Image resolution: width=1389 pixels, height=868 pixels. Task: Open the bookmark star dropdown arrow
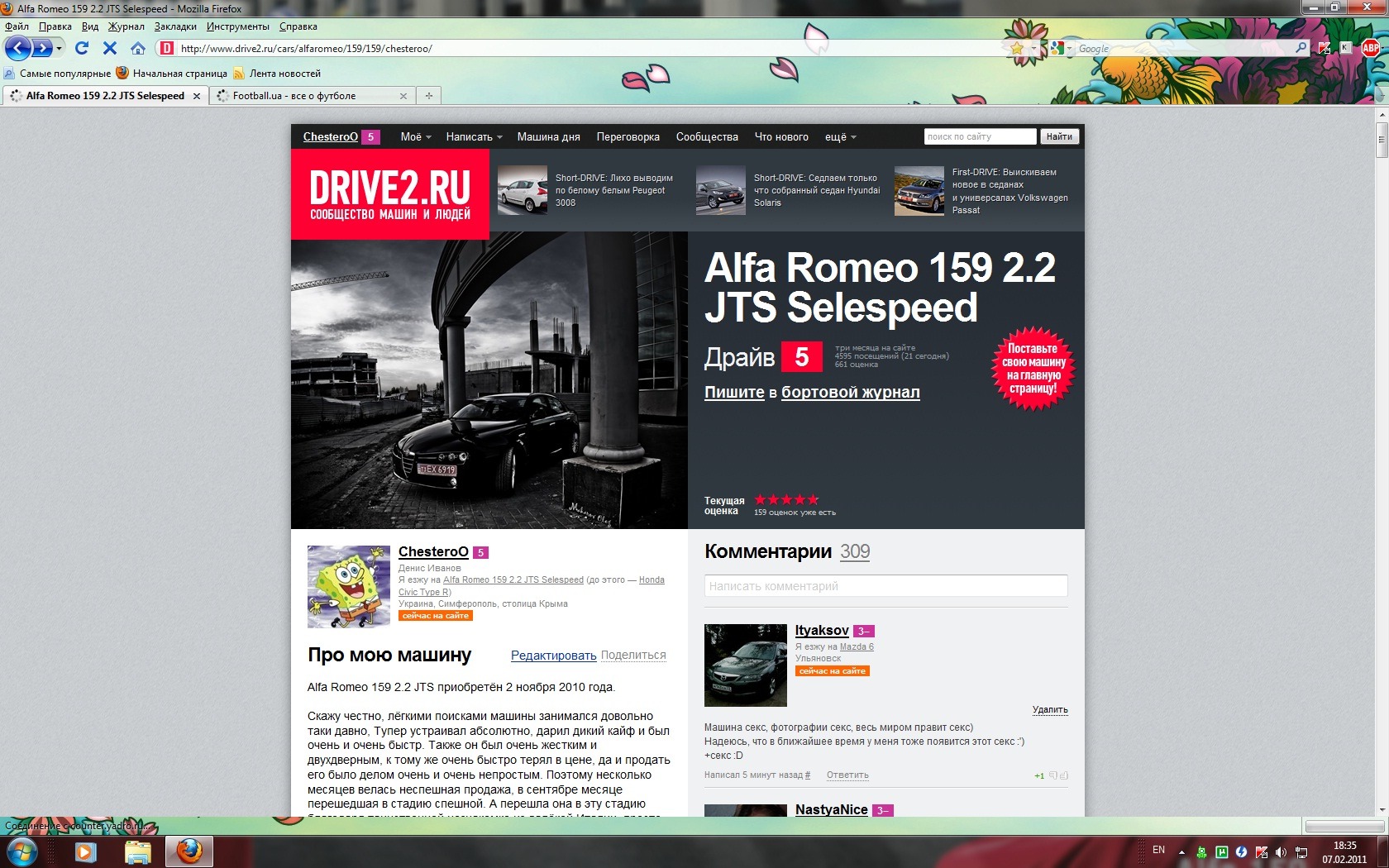[x=1033, y=49]
